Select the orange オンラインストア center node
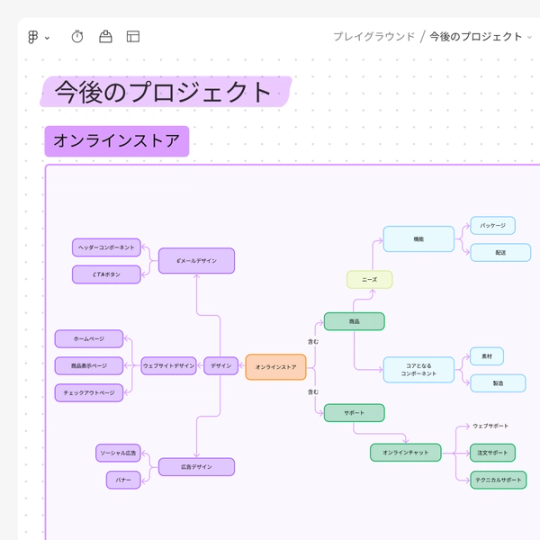540x540 pixels. click(x=276, y=367)
